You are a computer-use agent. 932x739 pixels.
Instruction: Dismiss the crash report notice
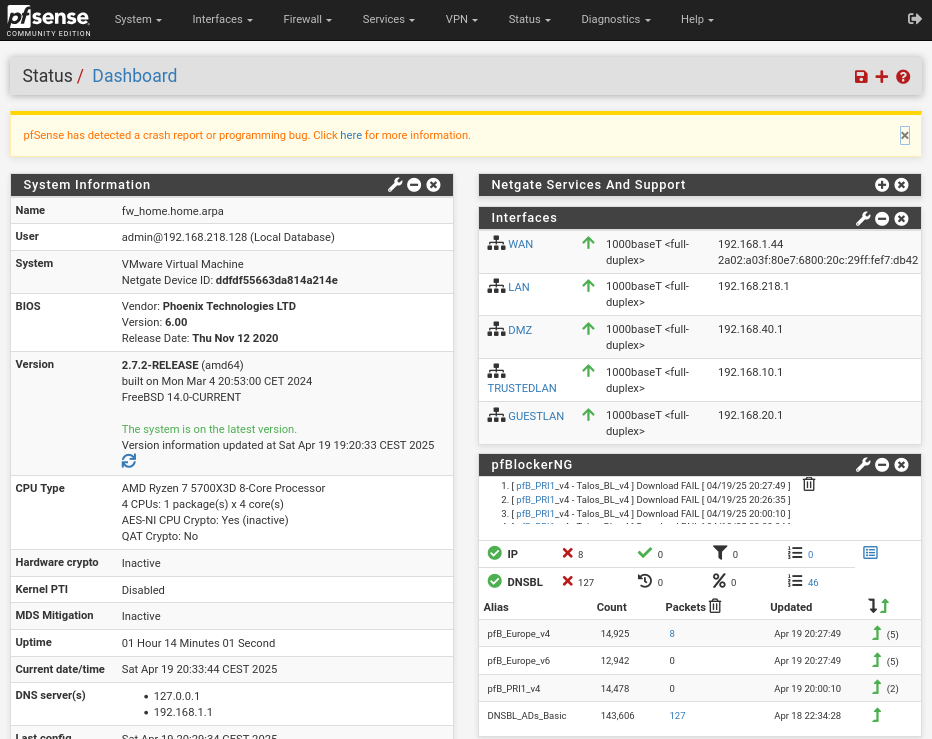905,136
